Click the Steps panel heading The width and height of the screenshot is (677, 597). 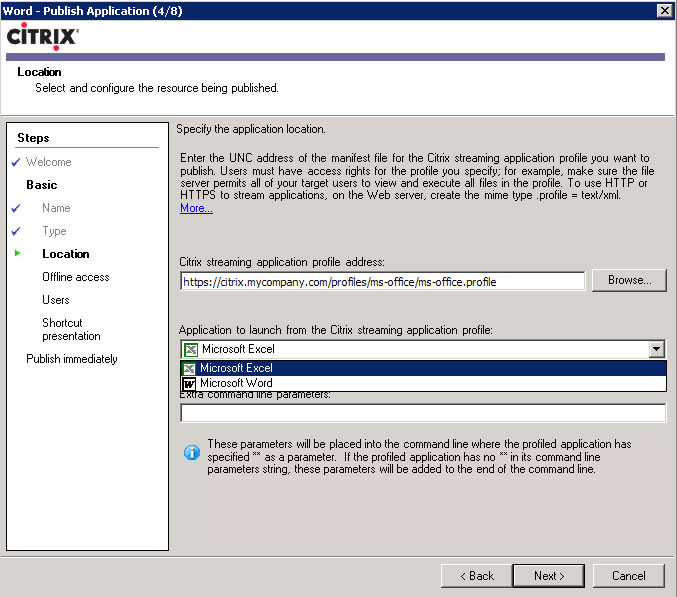pos(33,138)
